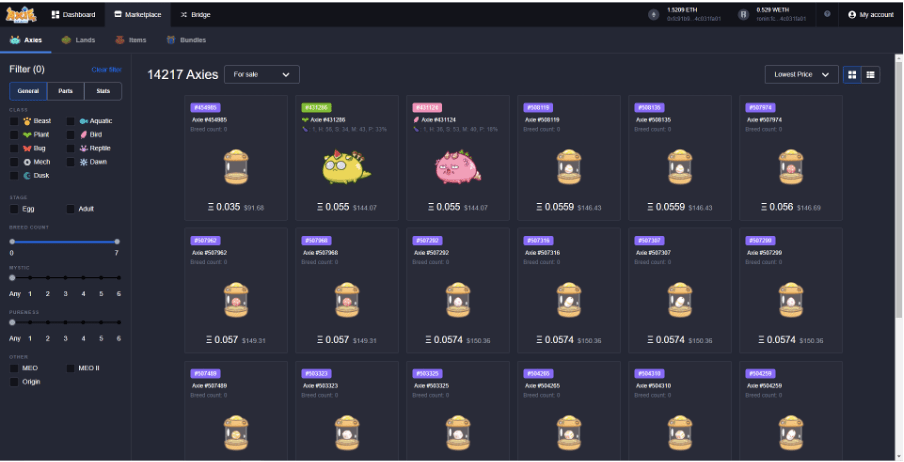Check the Origin checkbox
Viewport: 904px width, 462px height.
14,382
